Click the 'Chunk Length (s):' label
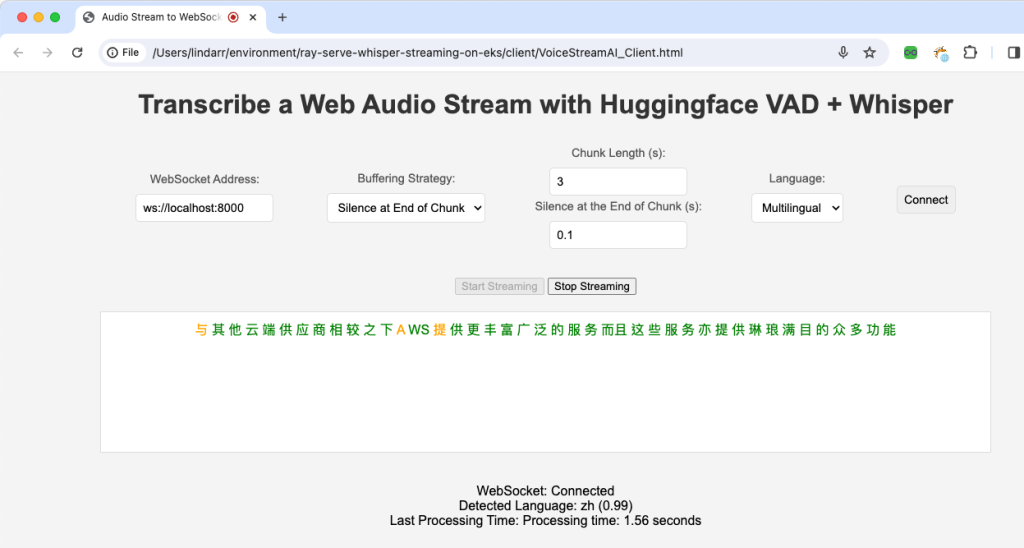The image size is (1024, 548). (618, 153)
